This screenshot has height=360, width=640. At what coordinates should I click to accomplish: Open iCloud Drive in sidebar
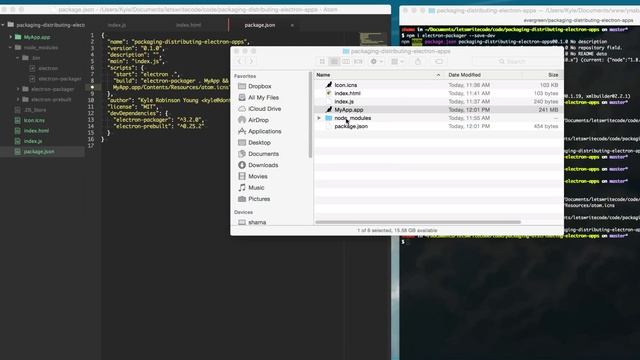[x=264, y=109]
